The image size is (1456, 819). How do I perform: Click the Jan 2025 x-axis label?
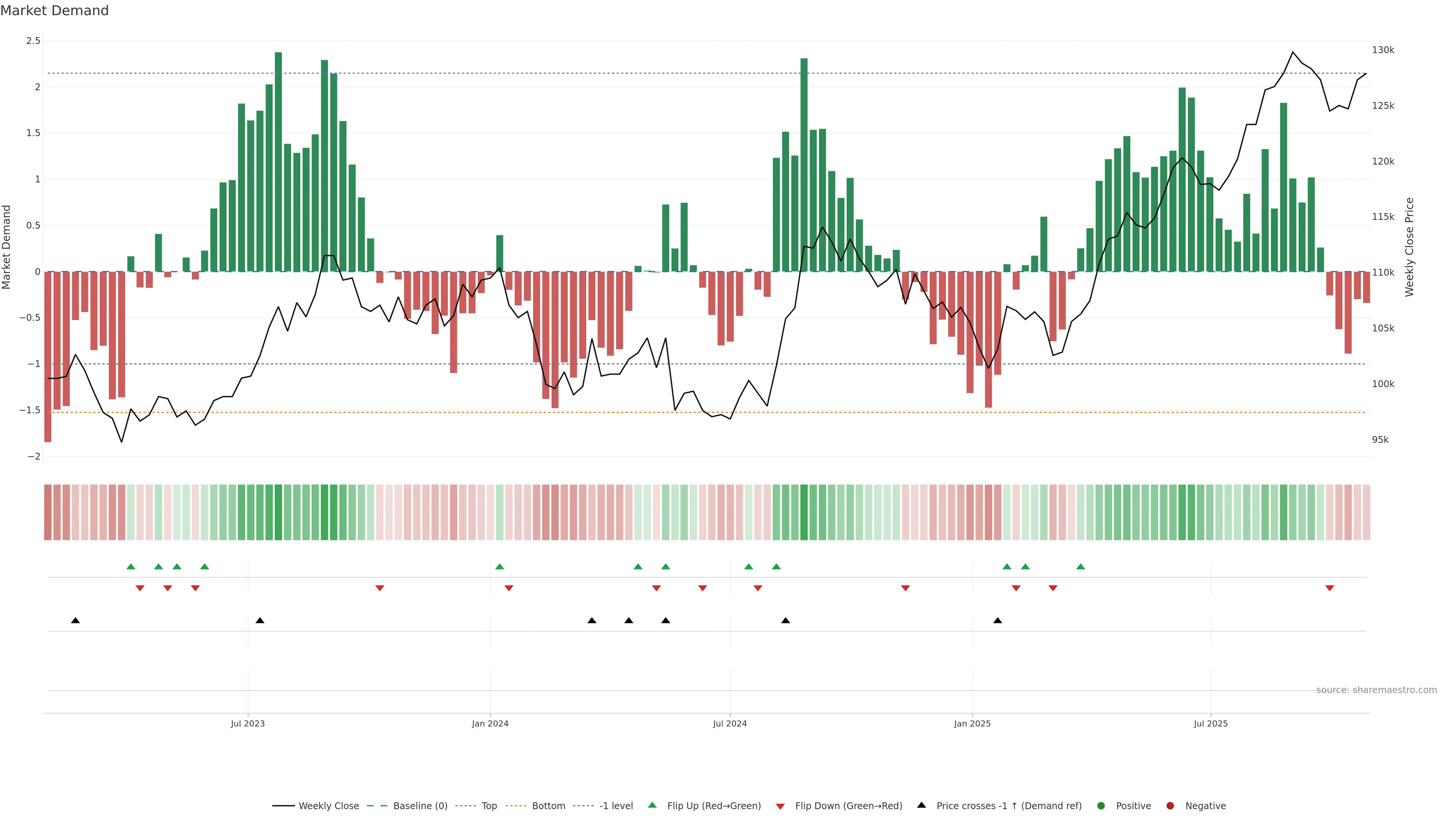(972, 723)
